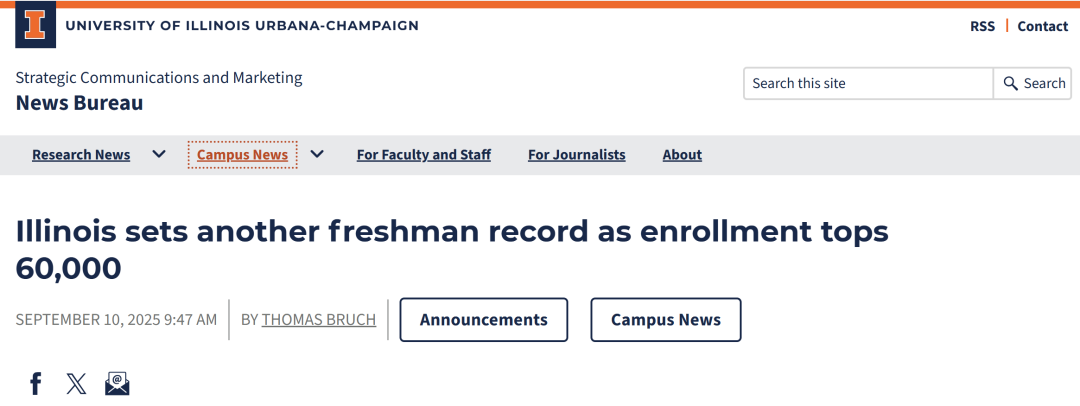
Task: Open the About page
Action: 682,155
